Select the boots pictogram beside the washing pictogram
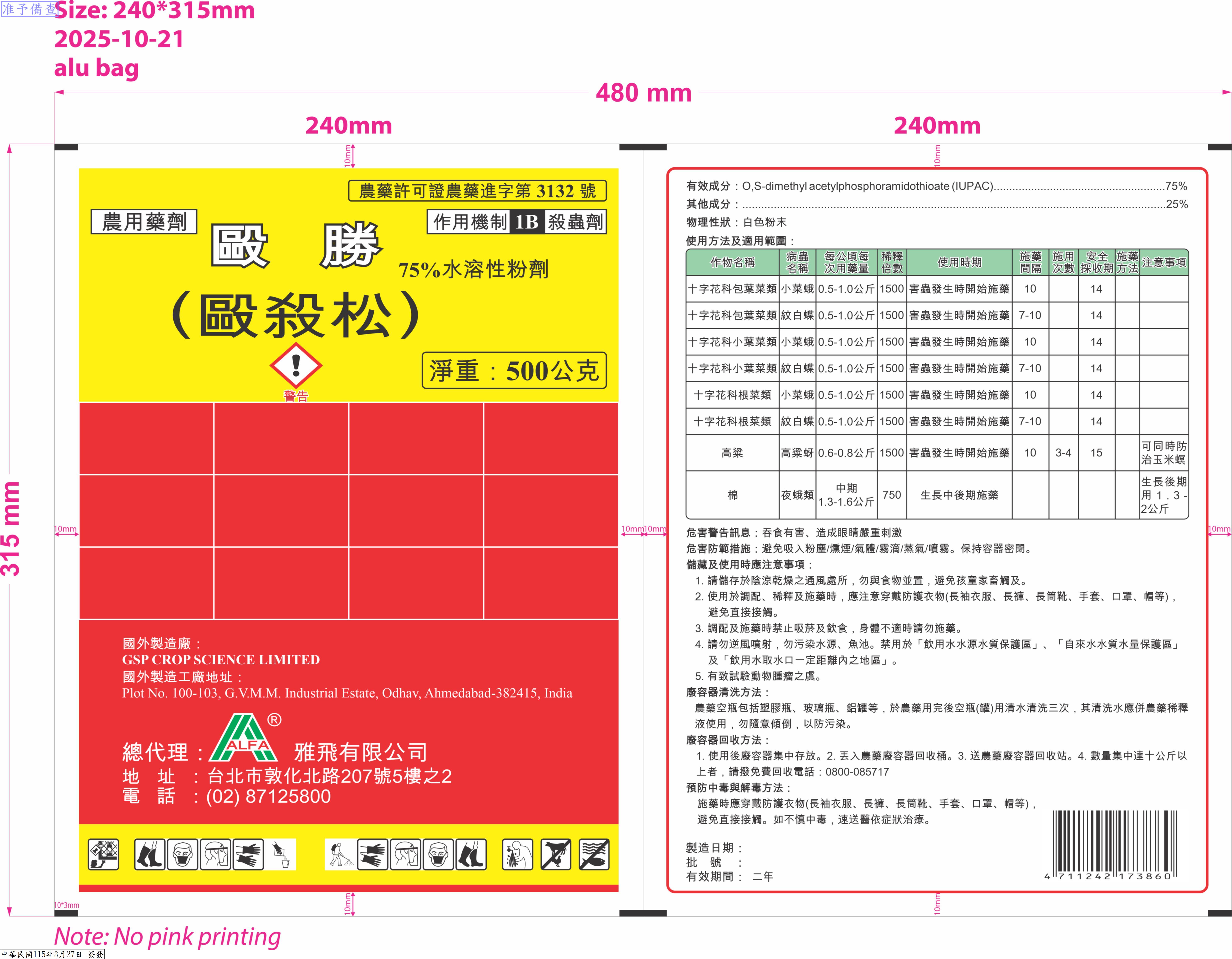The width and height of the screenshot is (1232, 959). click(471, 854)
